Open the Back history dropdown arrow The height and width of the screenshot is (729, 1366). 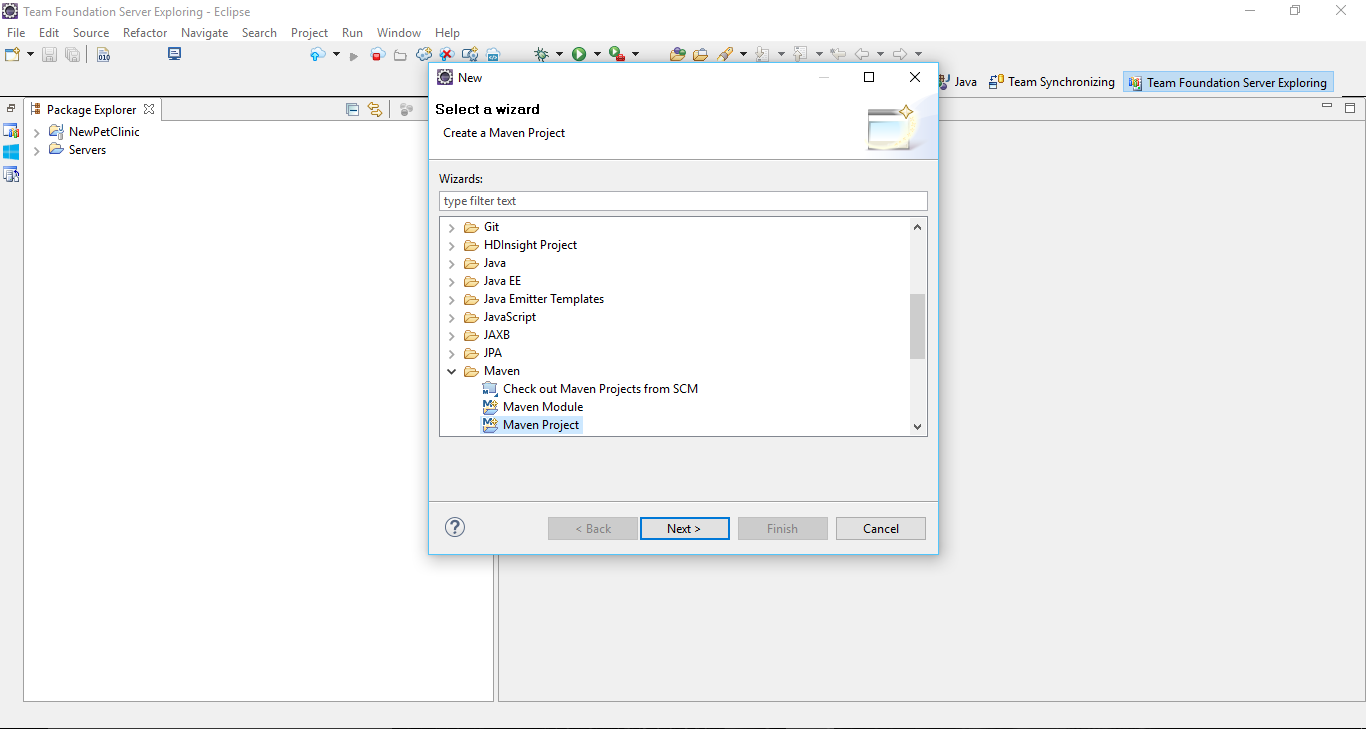[x=880, y=54]
